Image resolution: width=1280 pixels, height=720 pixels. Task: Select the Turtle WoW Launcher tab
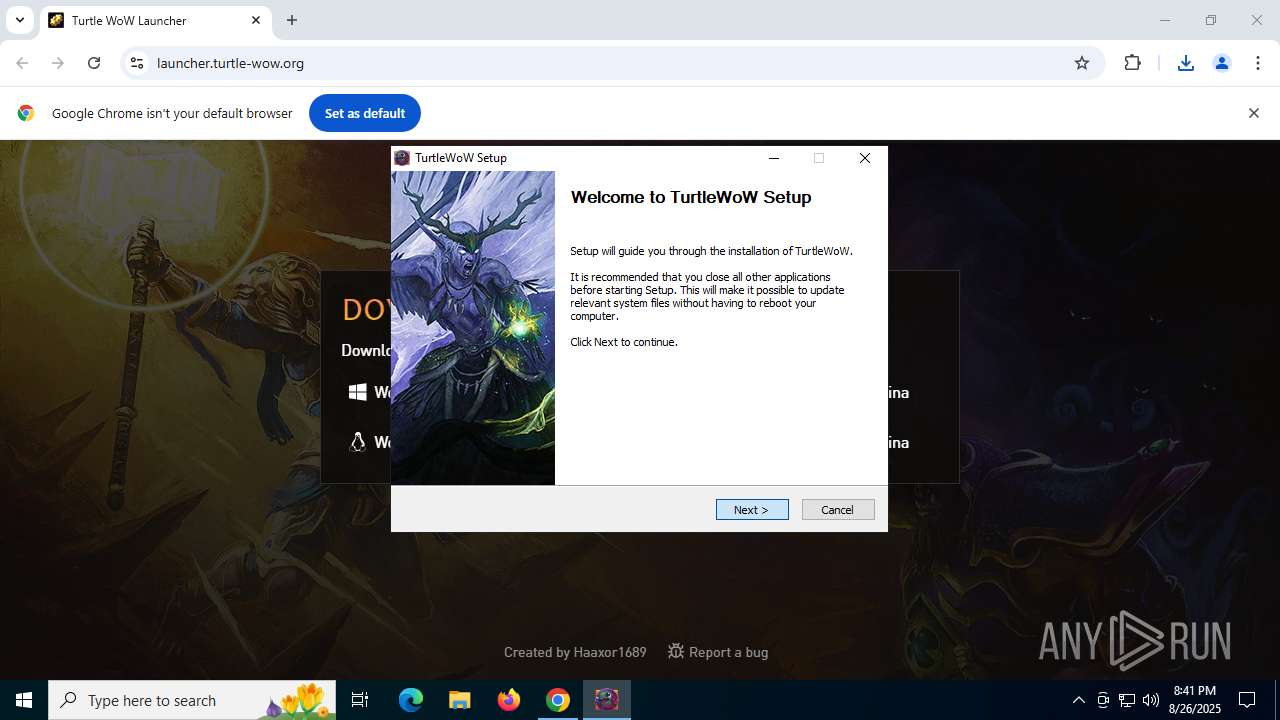pos(155,21)
